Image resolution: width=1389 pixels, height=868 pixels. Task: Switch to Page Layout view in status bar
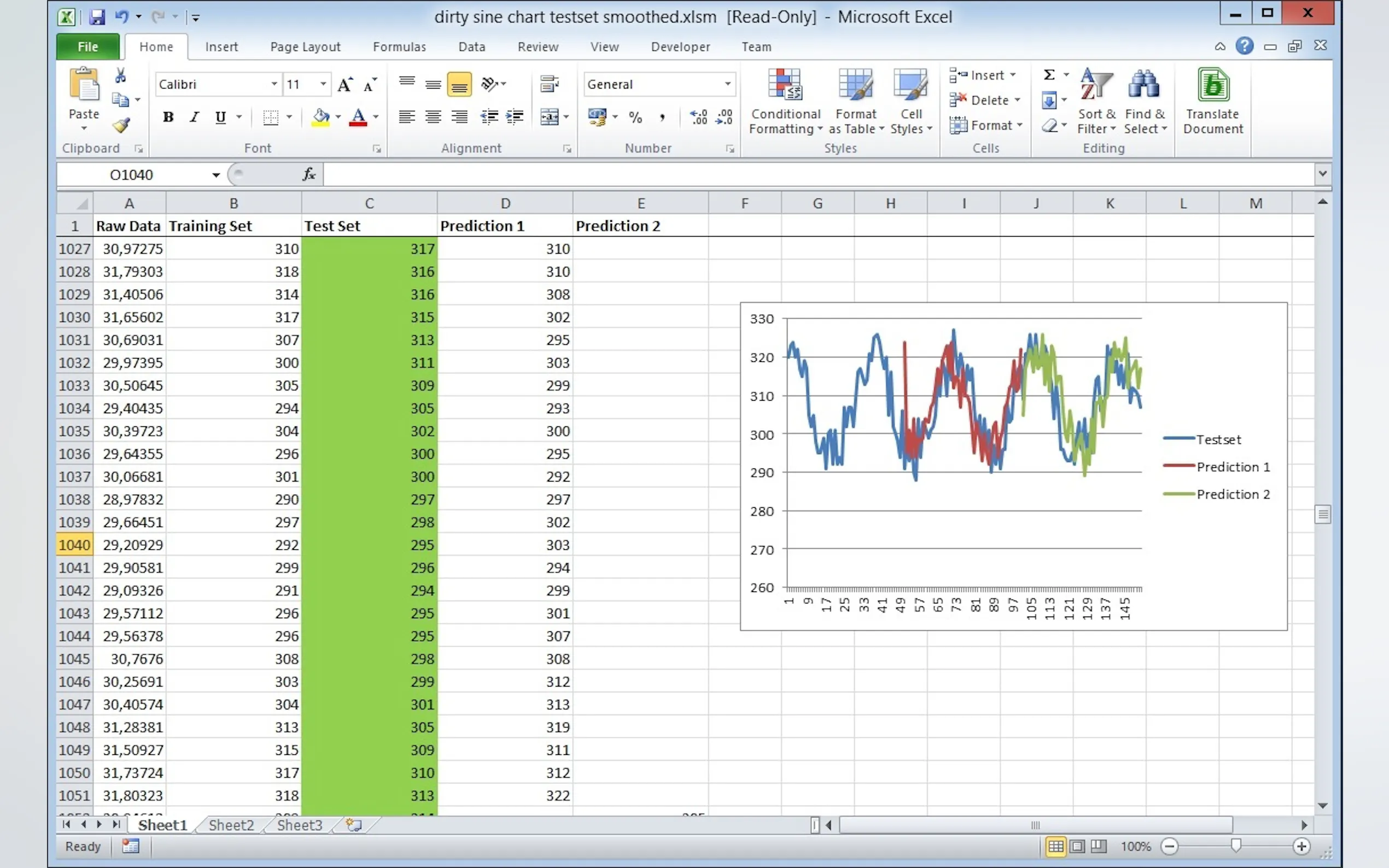click(1077, 846)
